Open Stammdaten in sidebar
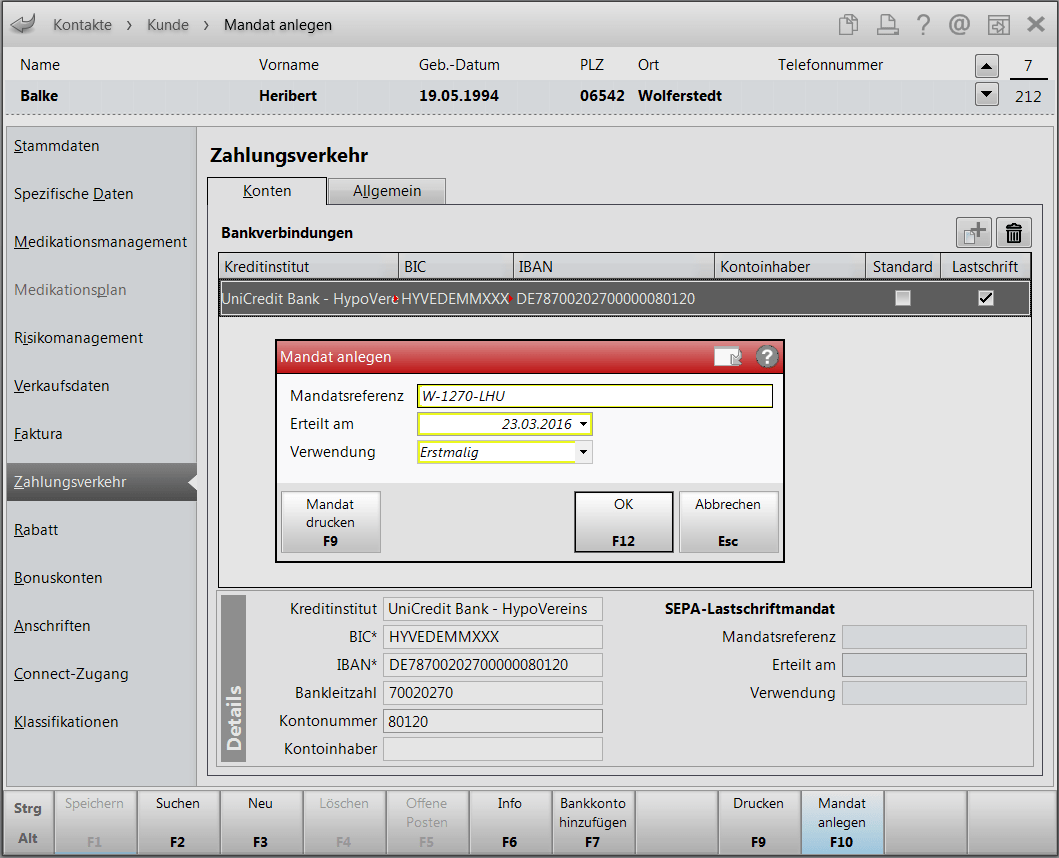This screenshot has height=858, width=1059. tap(57, 146)
